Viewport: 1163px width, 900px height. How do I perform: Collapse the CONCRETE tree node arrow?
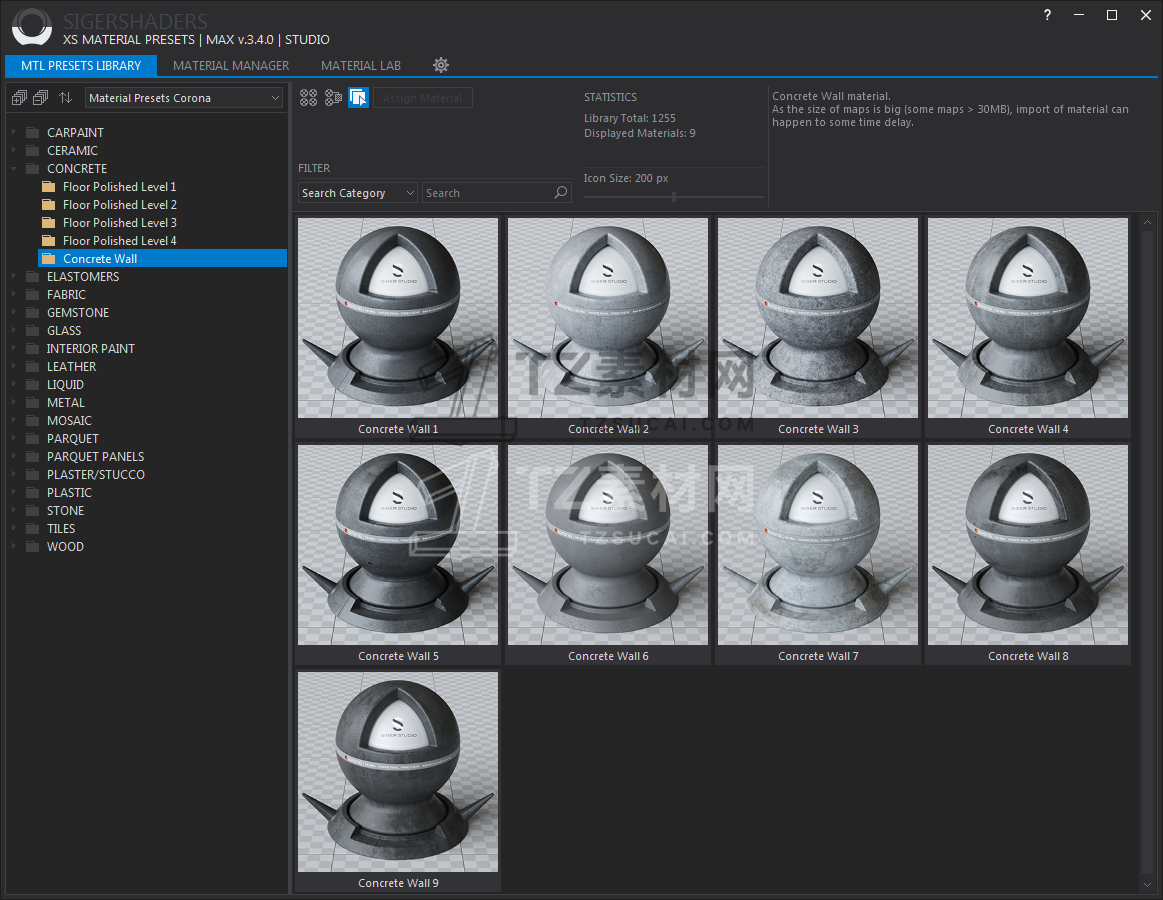point(14,168)
